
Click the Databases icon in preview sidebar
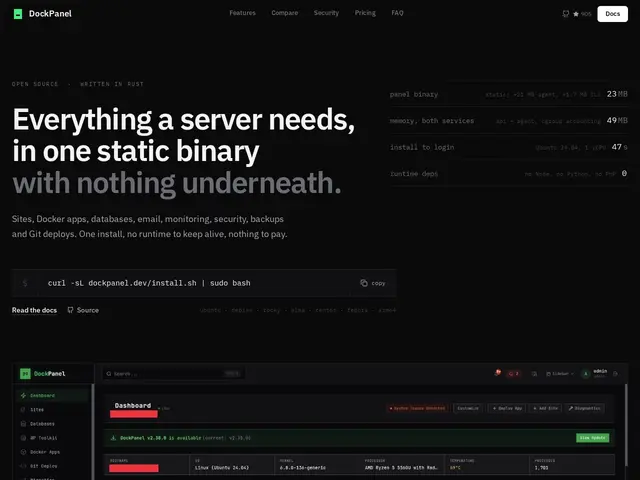point(23,424)
